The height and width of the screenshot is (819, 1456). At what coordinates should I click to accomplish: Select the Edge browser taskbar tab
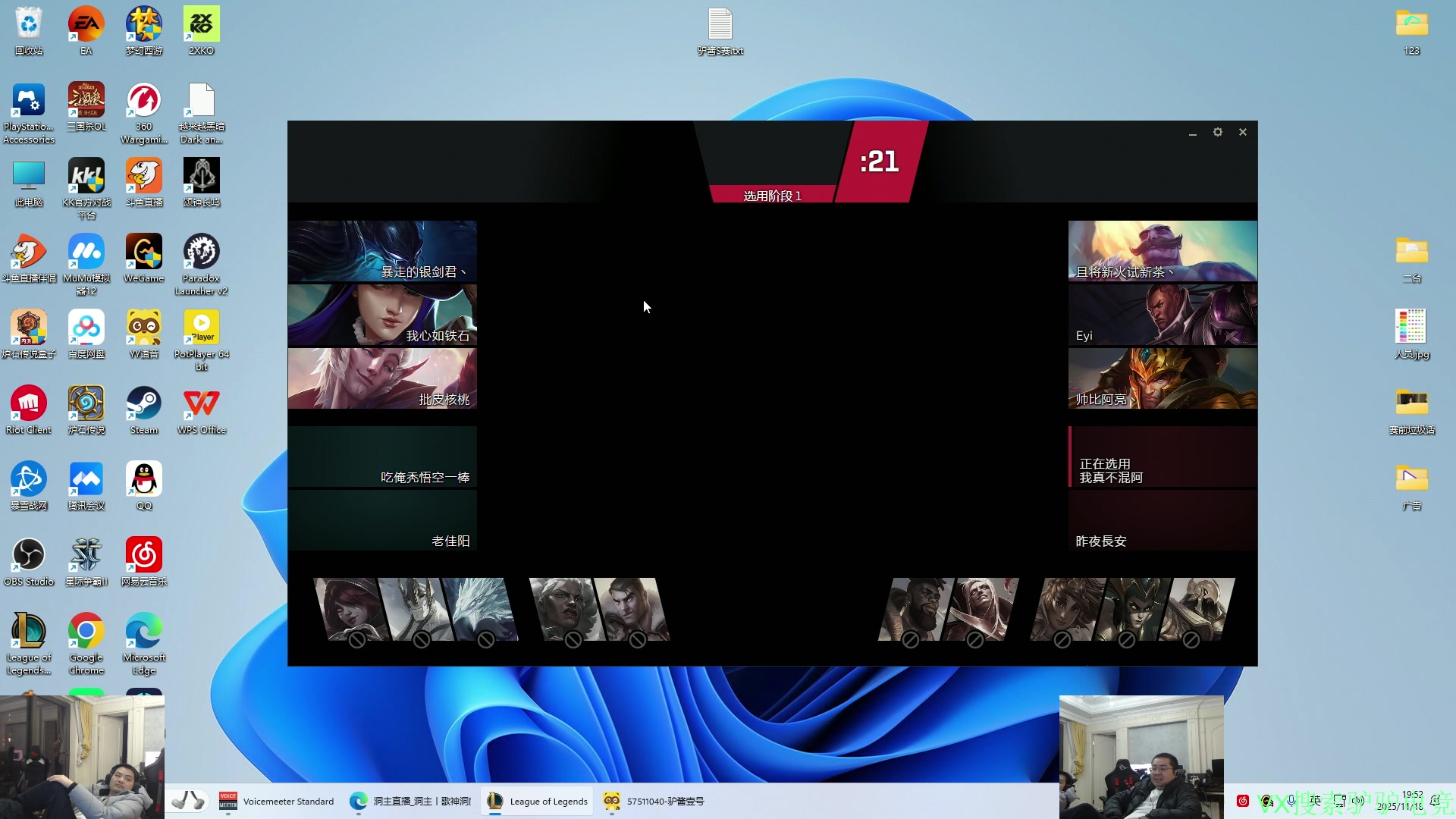410,801
